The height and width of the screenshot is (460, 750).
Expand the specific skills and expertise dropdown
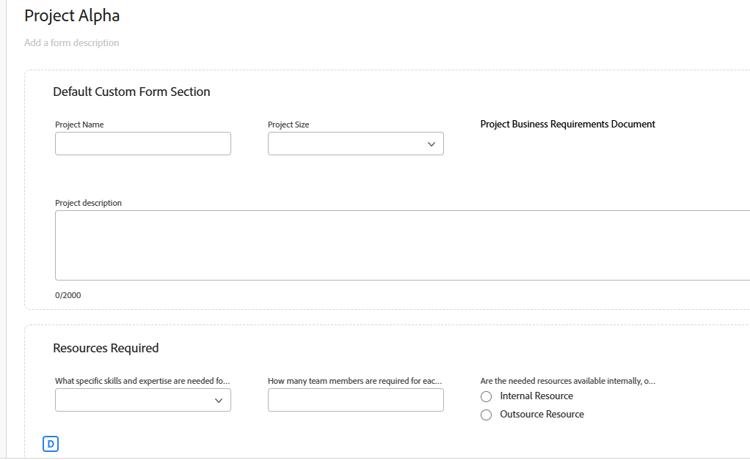click(x=143, y=400)
